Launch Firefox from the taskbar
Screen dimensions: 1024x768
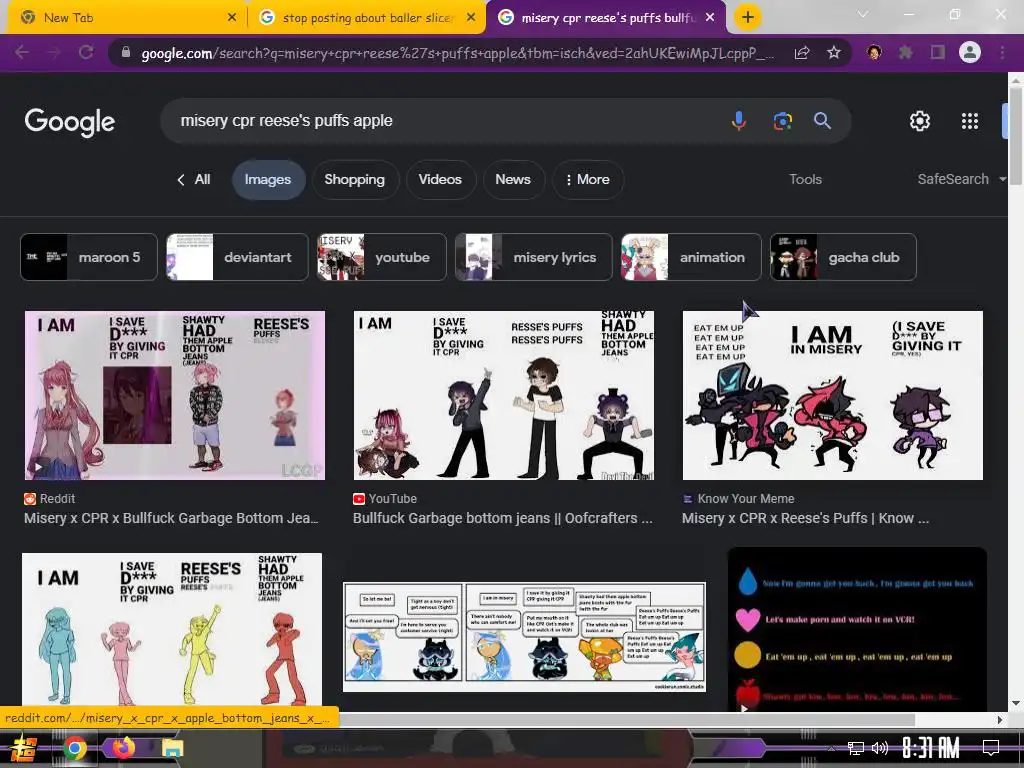(x=123, y=748)
